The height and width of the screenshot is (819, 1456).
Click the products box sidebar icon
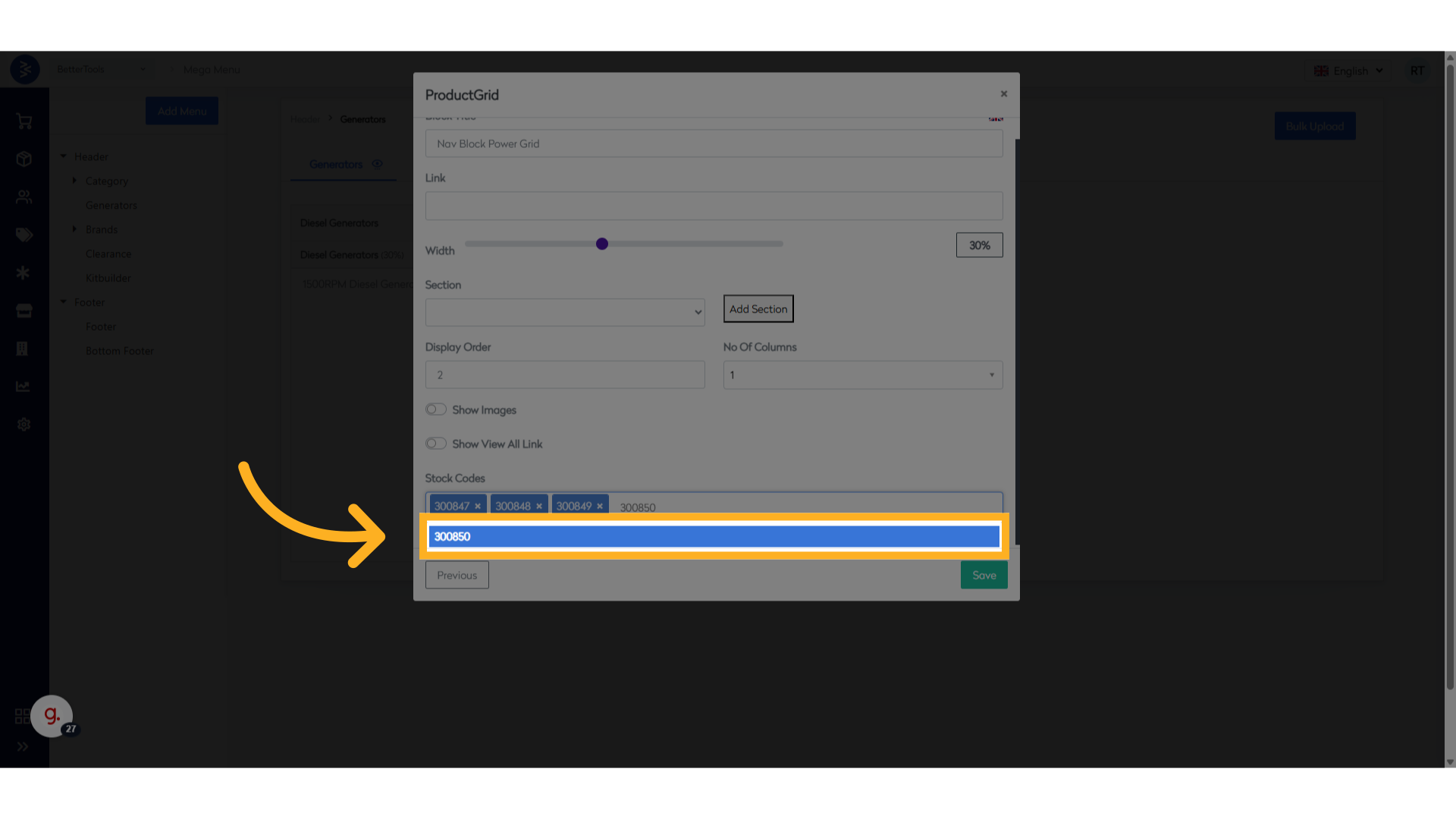click(x=24, y=159)
